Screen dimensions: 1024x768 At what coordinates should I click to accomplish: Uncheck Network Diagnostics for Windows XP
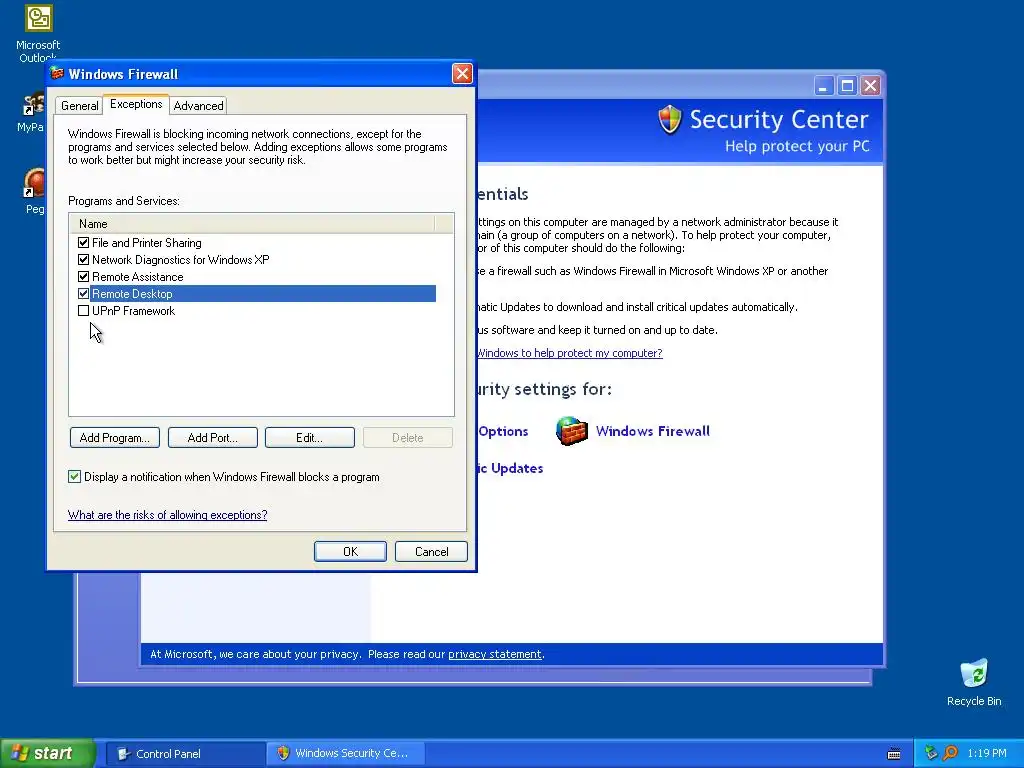coord(84,260)
